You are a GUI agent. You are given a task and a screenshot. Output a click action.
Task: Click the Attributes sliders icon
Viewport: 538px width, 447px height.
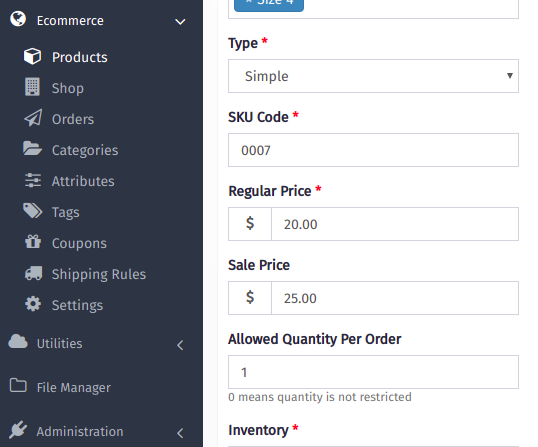tap(33, 180)
